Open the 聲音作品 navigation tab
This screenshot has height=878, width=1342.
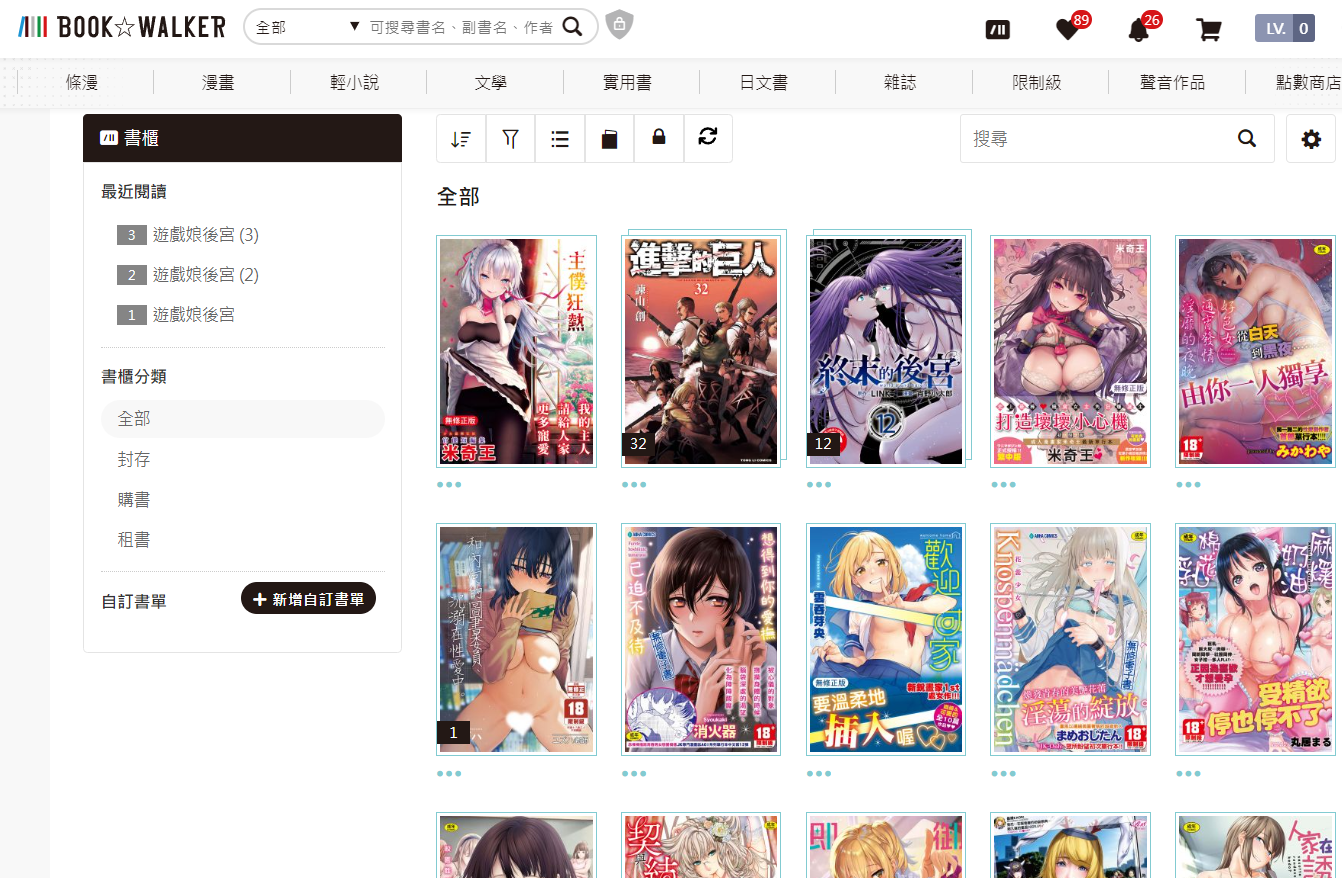(x=1173, y=83)
